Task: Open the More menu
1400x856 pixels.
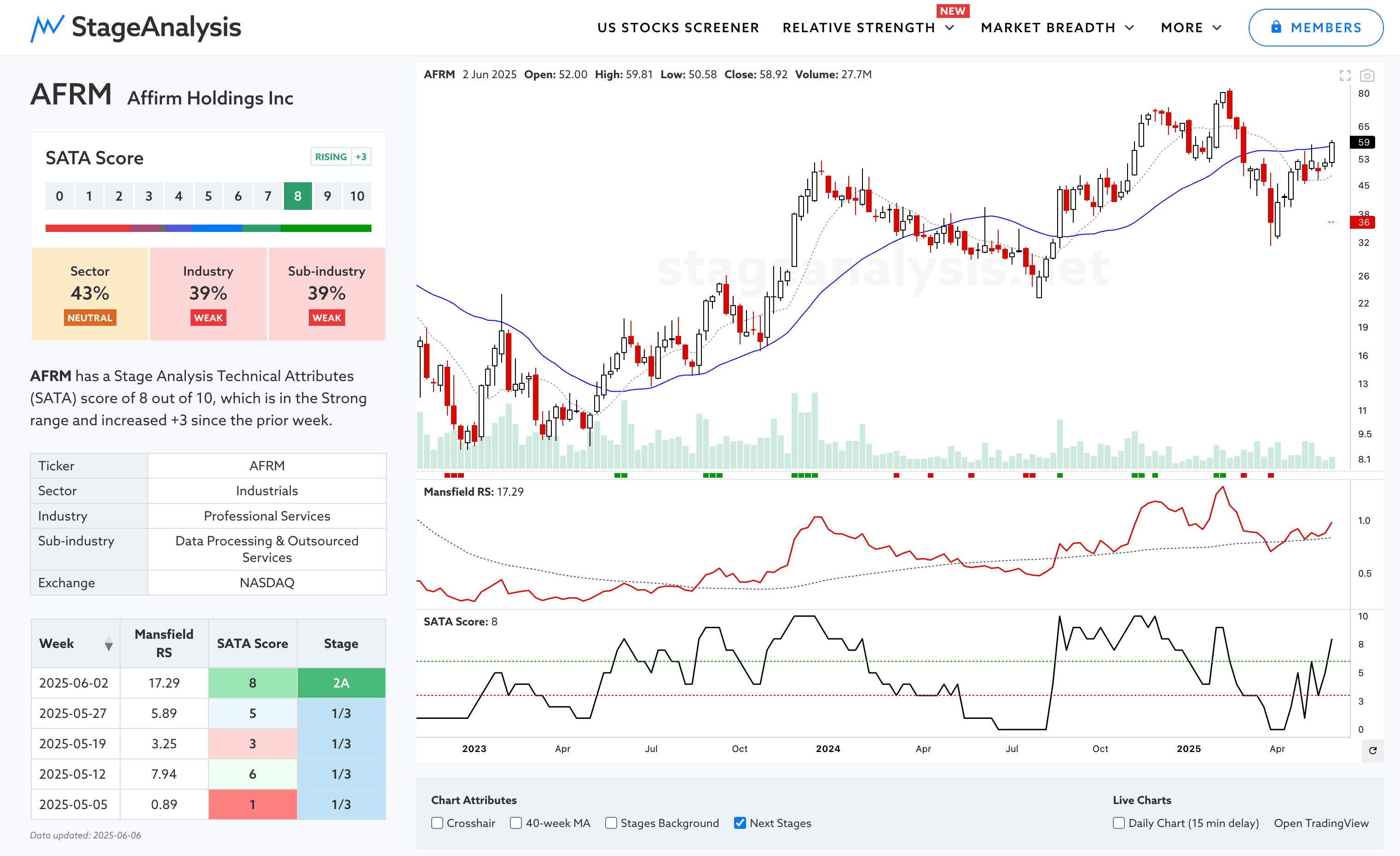Action: tap(1182, 28)
